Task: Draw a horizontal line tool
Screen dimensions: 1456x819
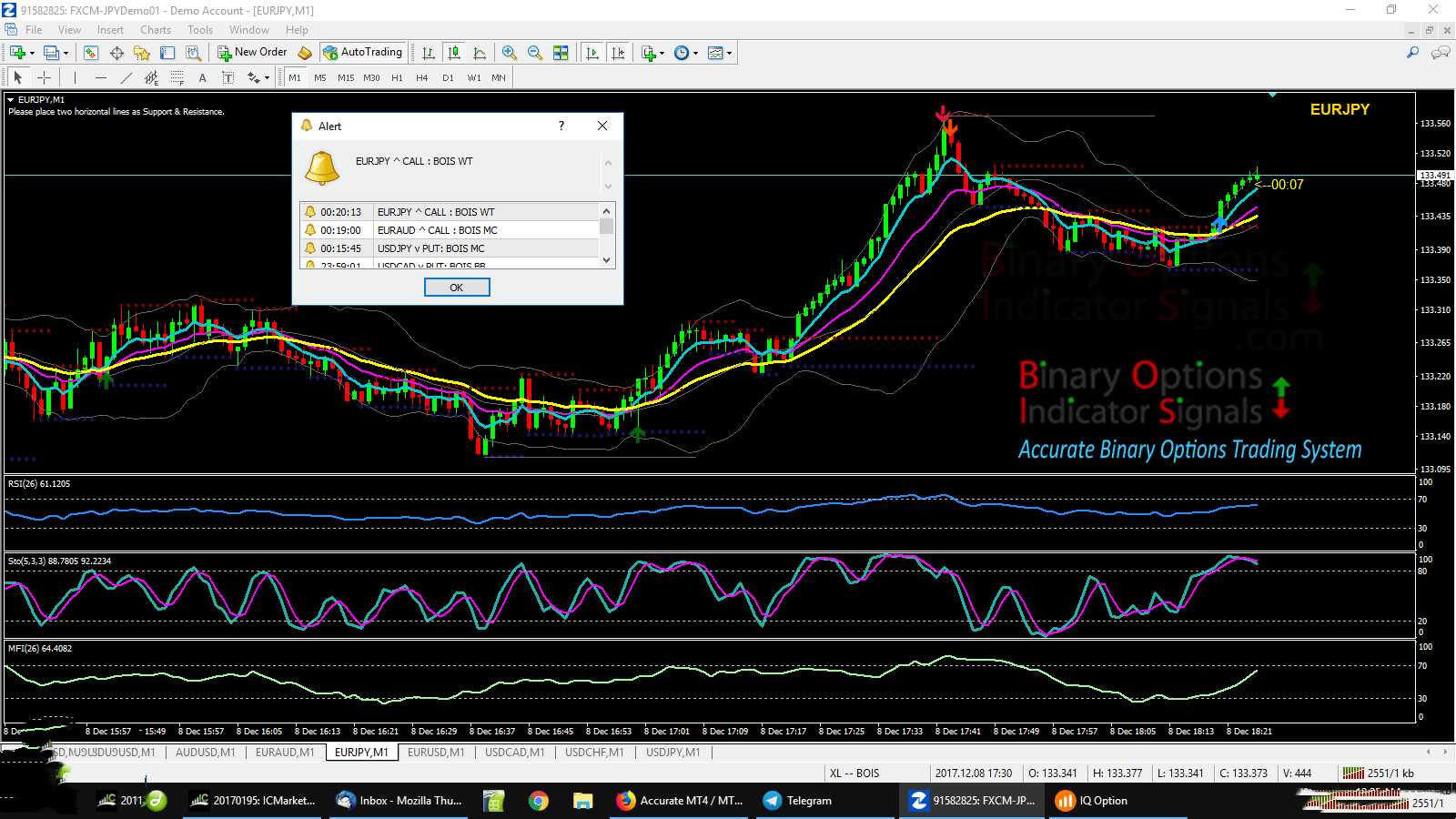Action: point(100,77)
